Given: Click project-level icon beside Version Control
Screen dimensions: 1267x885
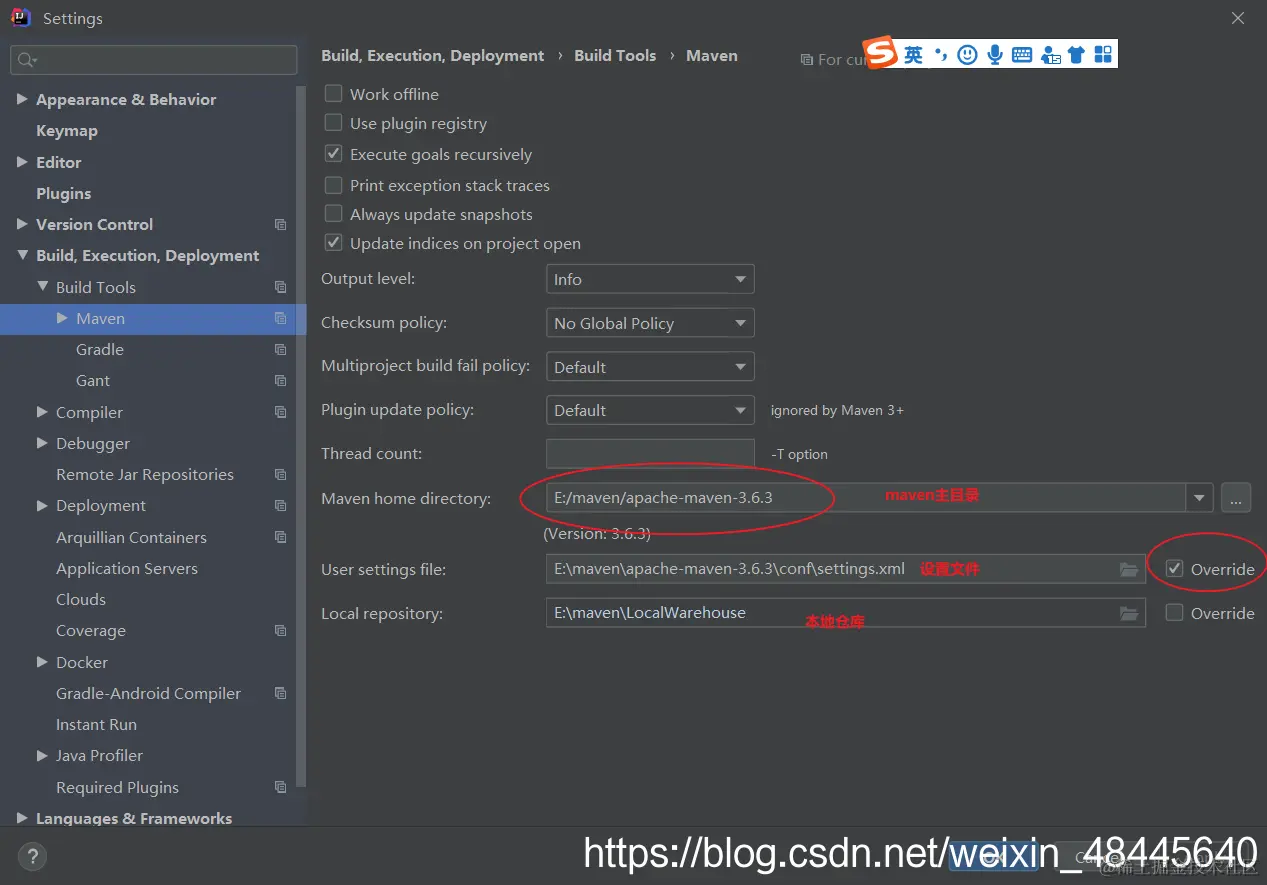Looking at the screenshot, I should 280,225.
